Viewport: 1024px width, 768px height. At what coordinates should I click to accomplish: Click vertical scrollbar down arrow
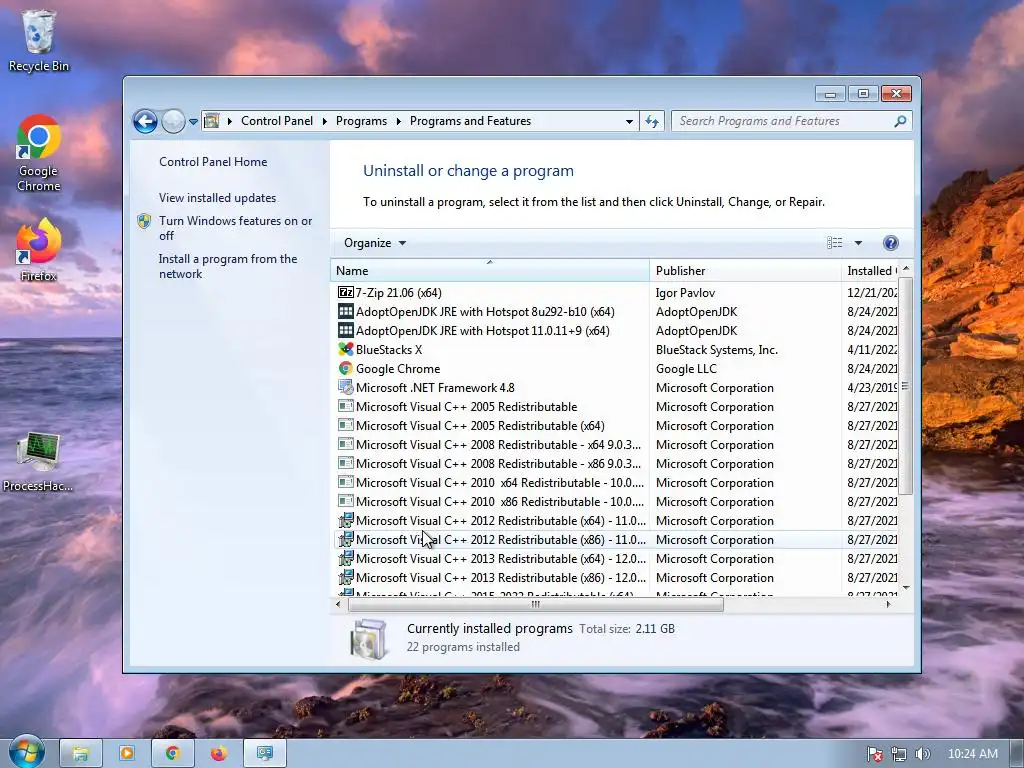905,588
